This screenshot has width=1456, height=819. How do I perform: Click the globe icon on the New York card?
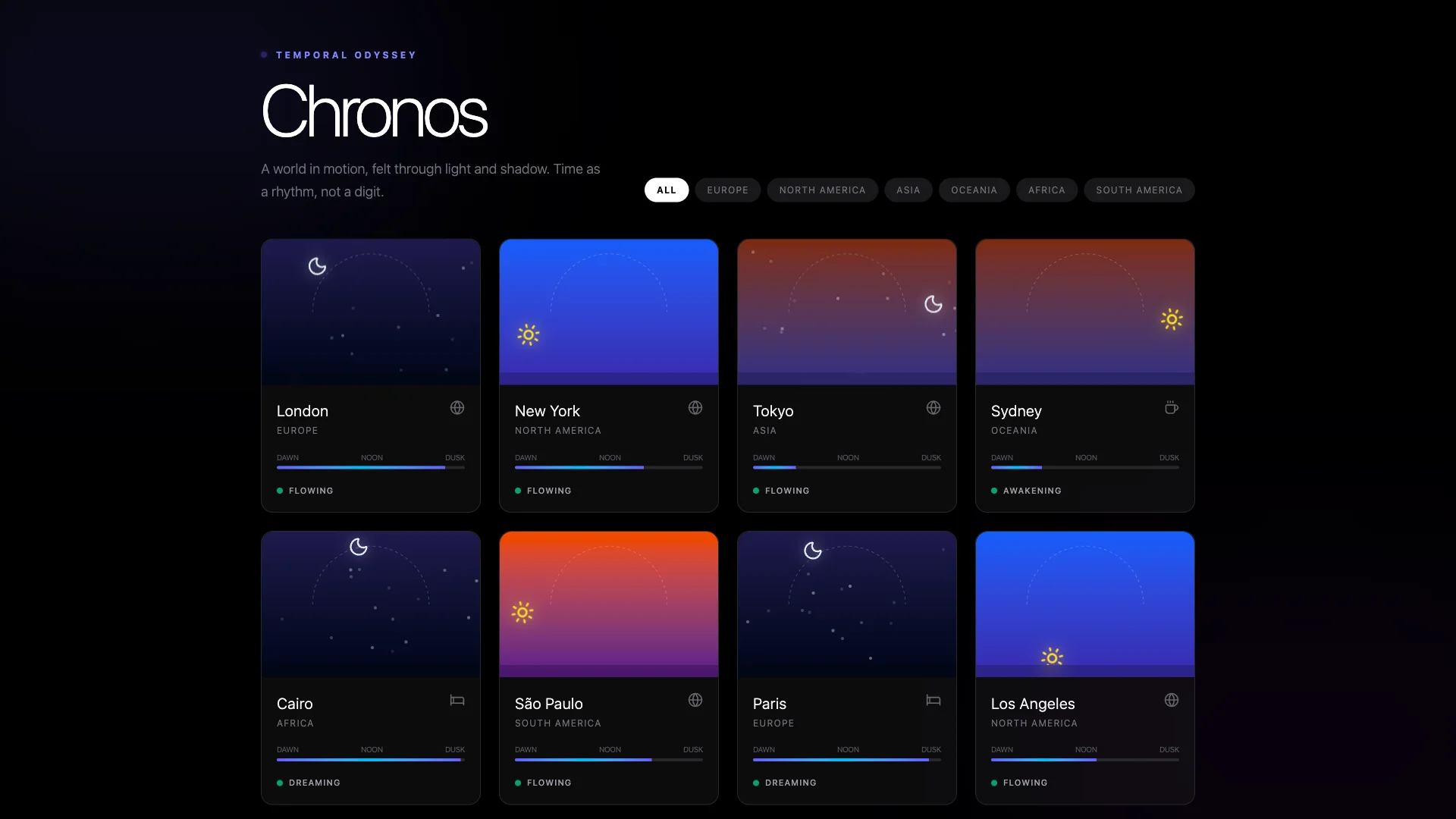coord(695,408)
